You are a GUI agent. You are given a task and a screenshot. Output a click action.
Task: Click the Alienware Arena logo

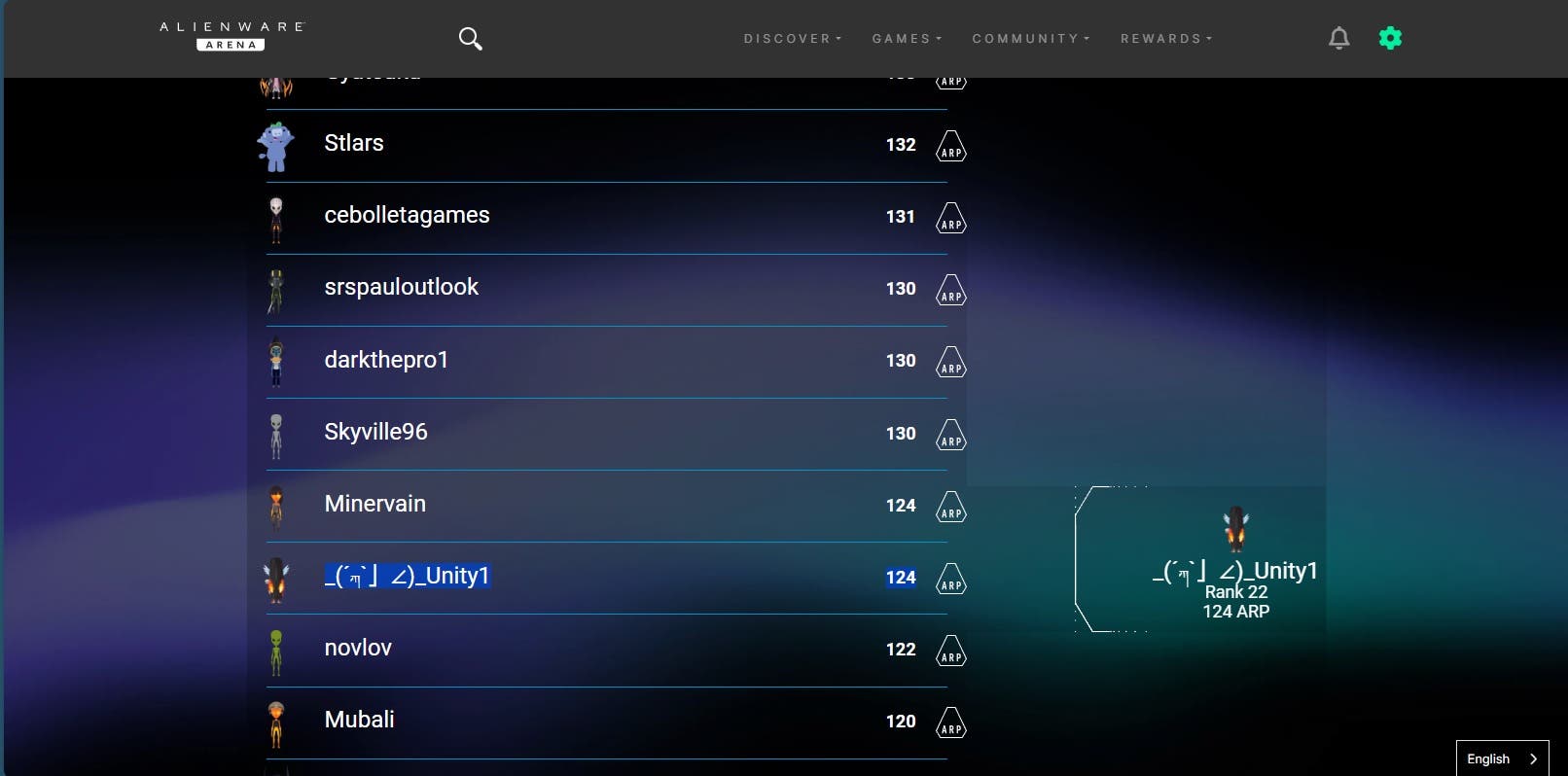(x=232, y=36)
